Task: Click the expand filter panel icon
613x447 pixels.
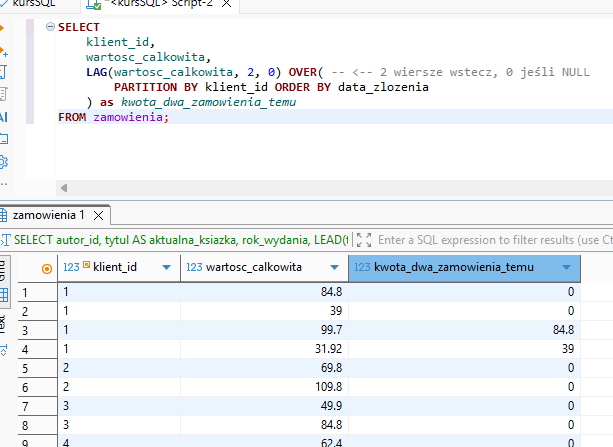Action: coord(364,240)
